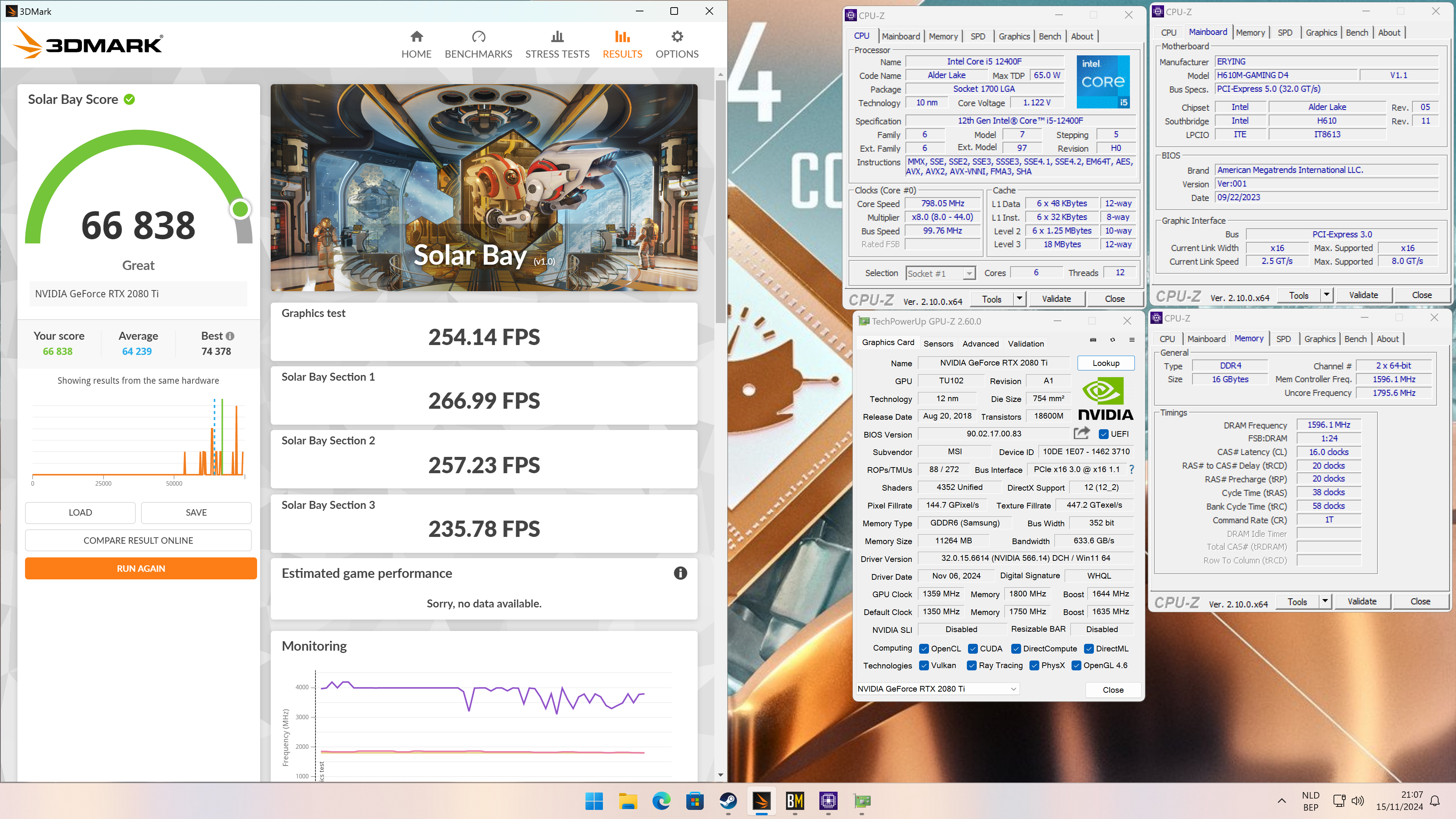
Task: Go to the 3DMark RESULTS section
Action: 622,45
